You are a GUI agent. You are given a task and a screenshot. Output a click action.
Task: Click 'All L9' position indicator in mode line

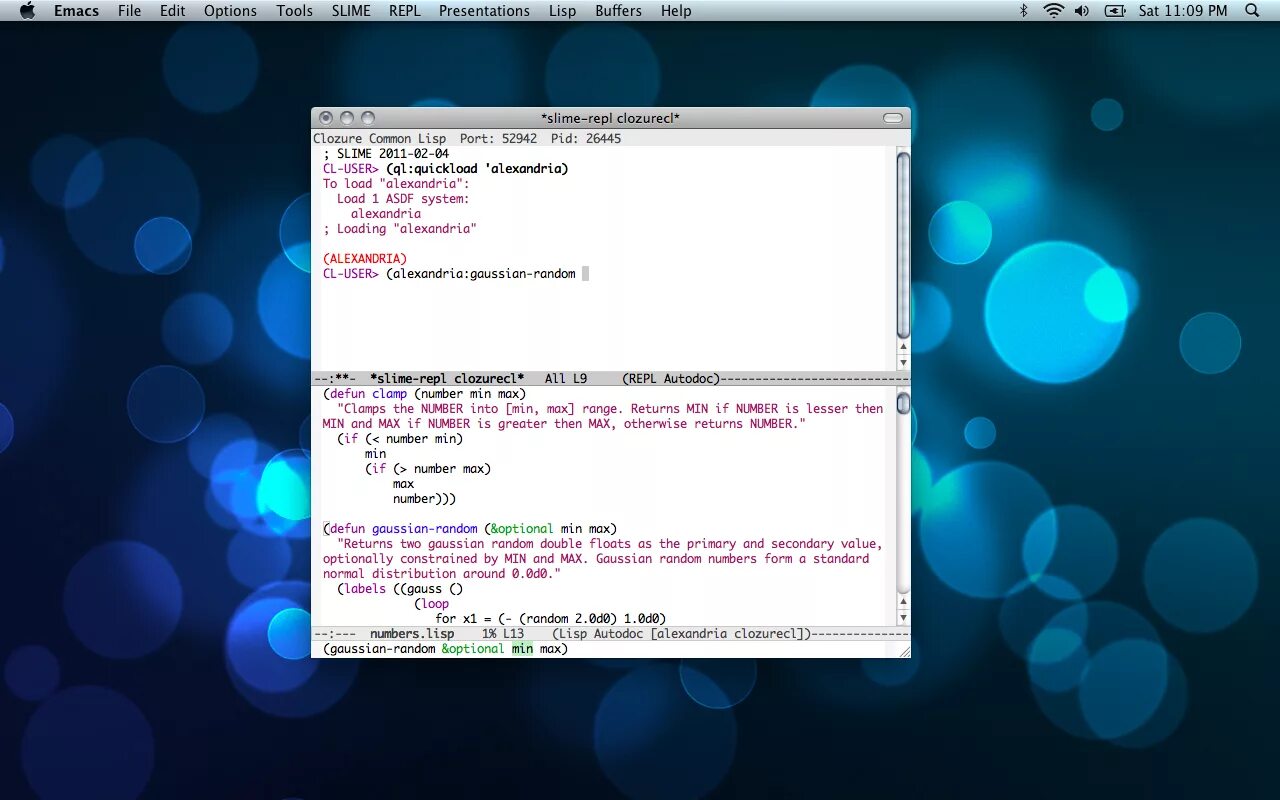click(x=566, y=379)
